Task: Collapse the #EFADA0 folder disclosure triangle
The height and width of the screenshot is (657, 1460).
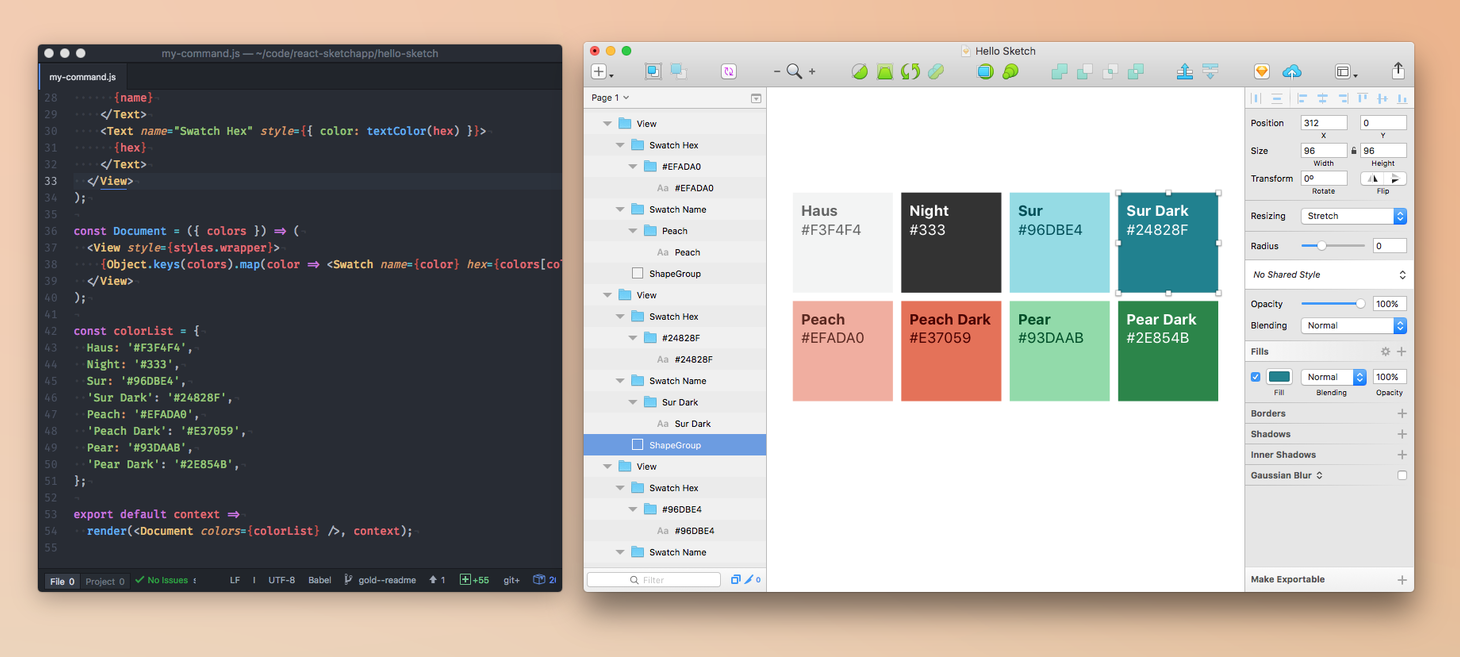Action: point(633,167)
